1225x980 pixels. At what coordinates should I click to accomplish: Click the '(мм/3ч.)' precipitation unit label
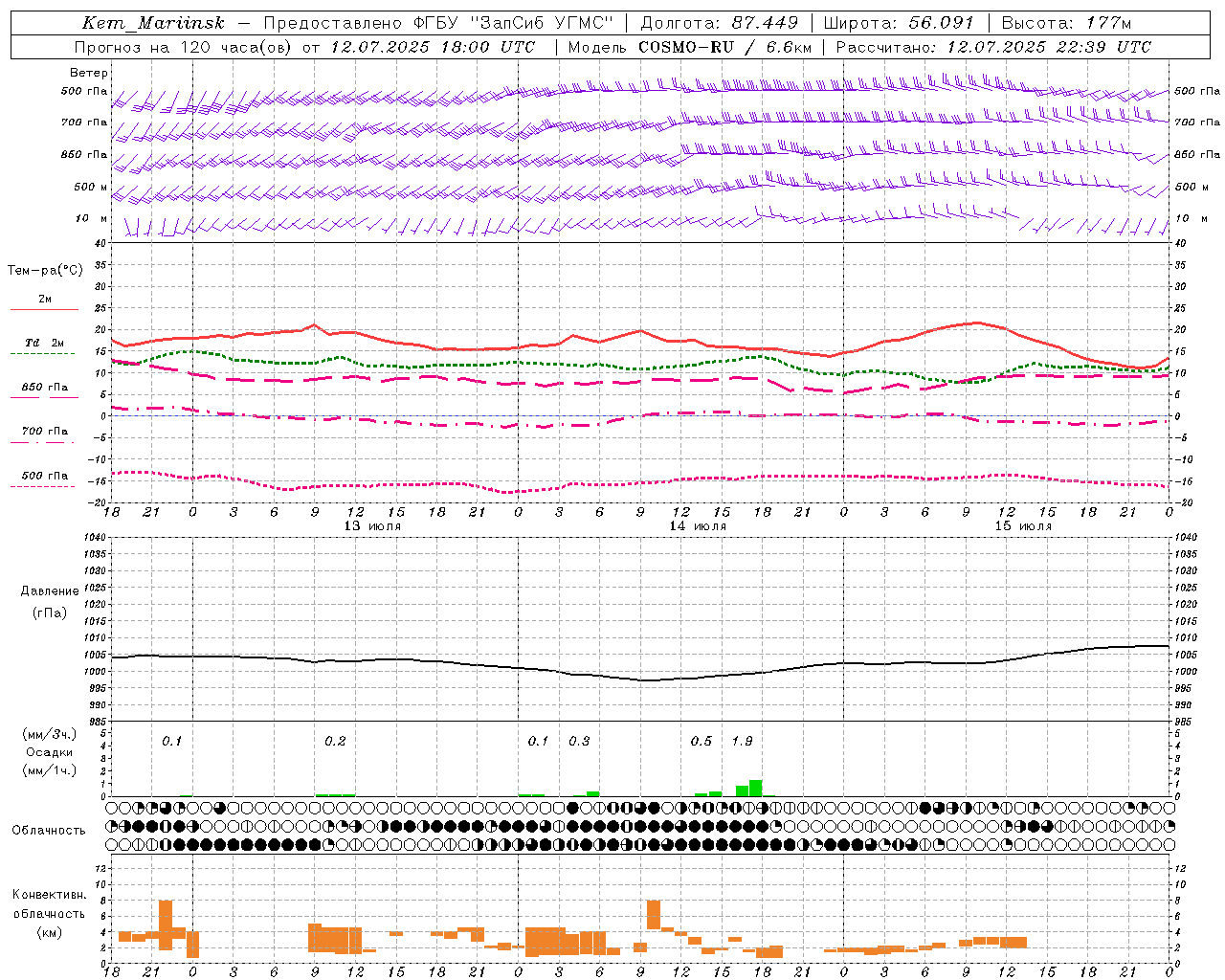point(50,734)
